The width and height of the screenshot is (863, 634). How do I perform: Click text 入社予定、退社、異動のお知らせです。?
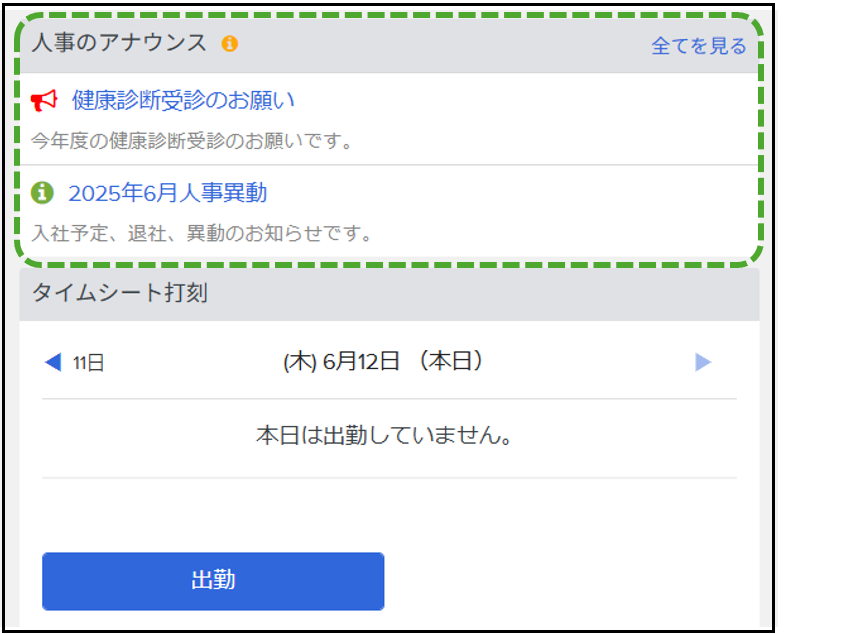(x=201, y=233)
